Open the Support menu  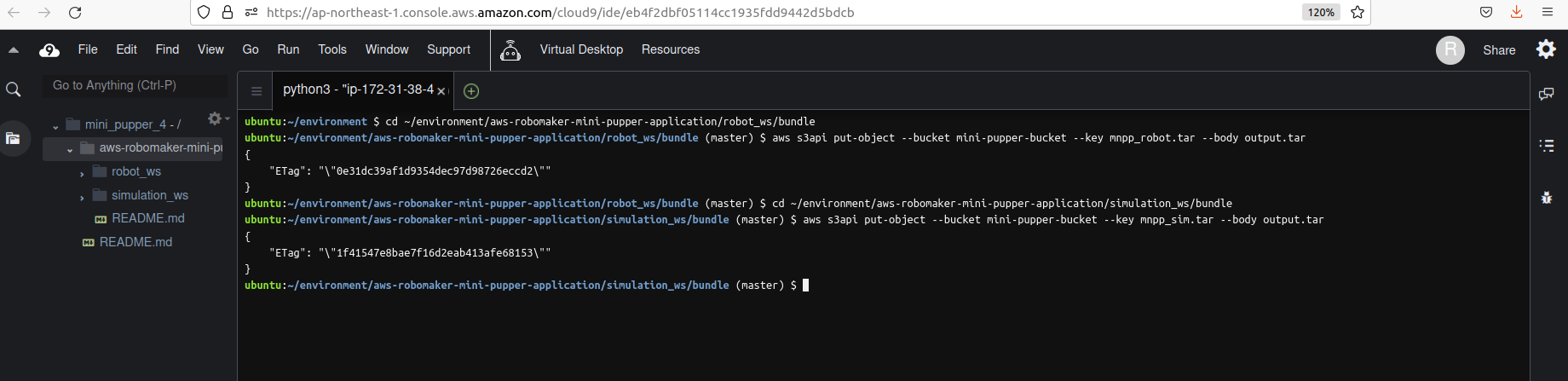click(x=448, y=49)
